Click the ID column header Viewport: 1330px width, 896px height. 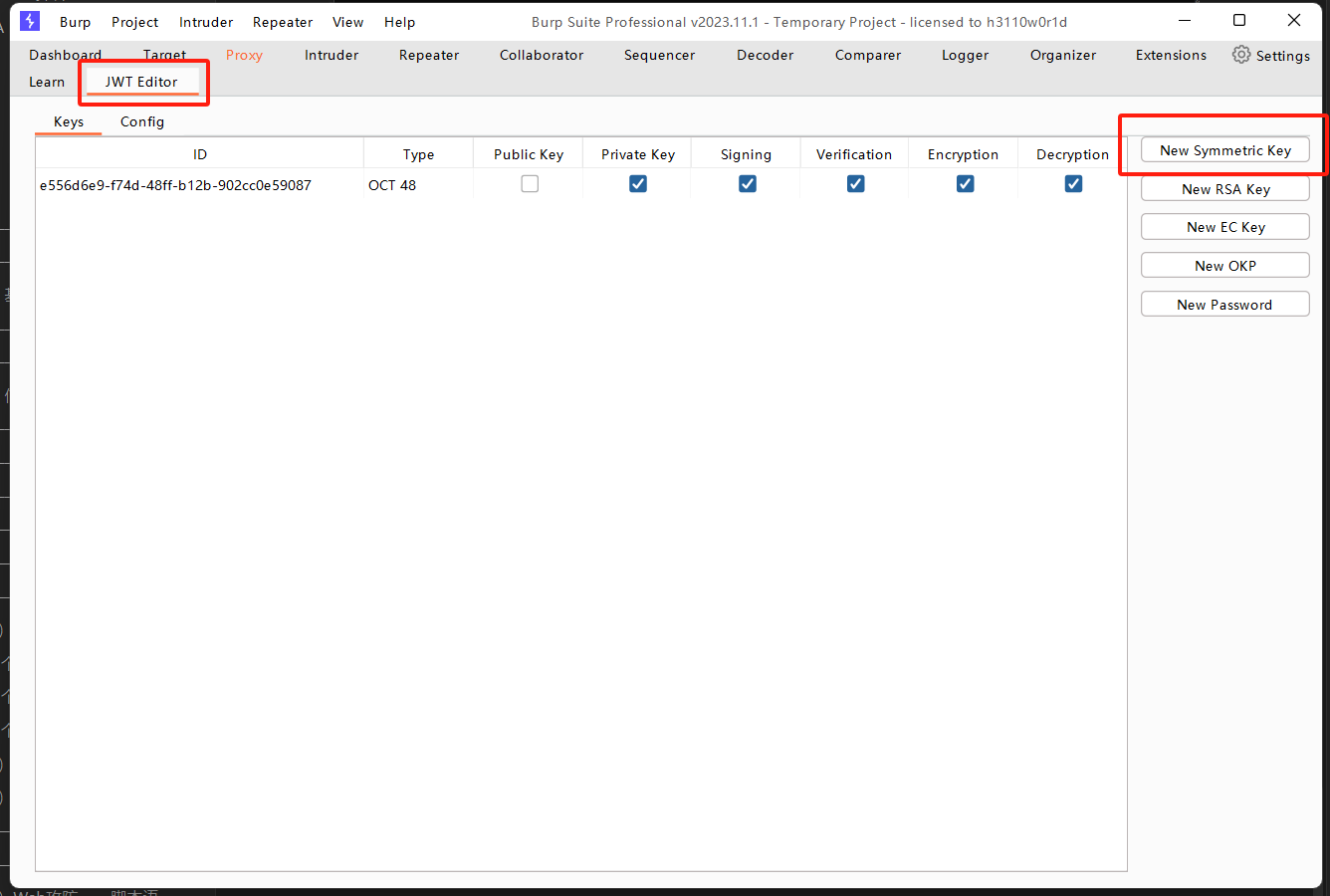(x=200, y=154)
